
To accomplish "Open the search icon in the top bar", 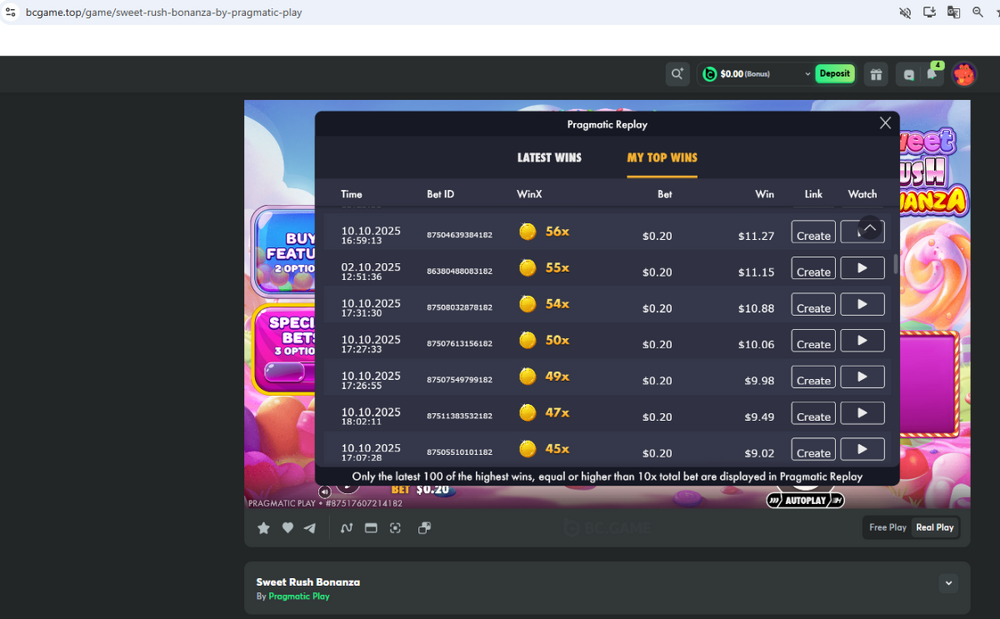I will [x=677, y=73].
